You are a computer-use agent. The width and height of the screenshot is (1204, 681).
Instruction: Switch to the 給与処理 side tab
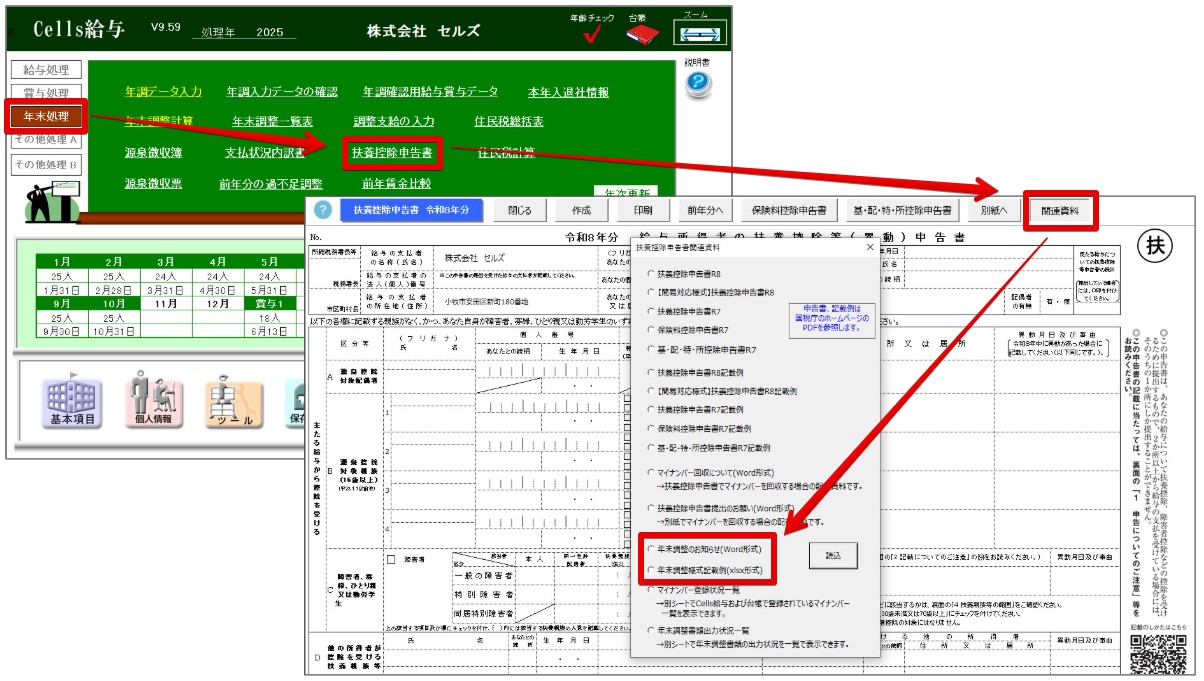[46, 70]
